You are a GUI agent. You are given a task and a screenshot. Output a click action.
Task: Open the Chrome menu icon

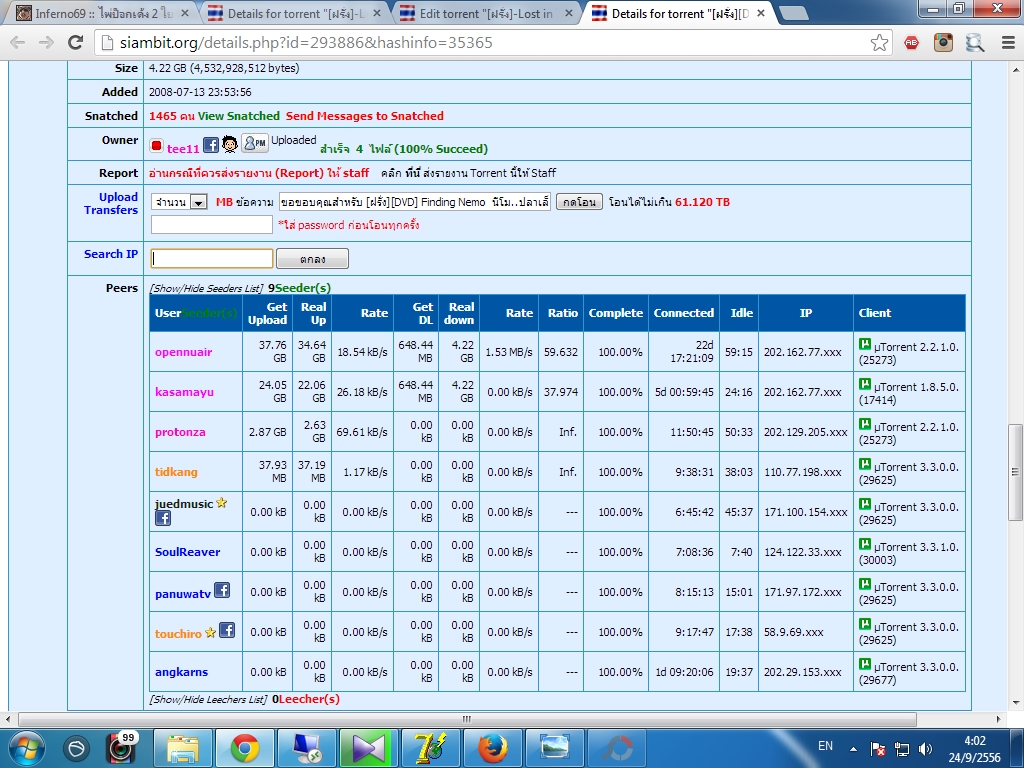1008,43
